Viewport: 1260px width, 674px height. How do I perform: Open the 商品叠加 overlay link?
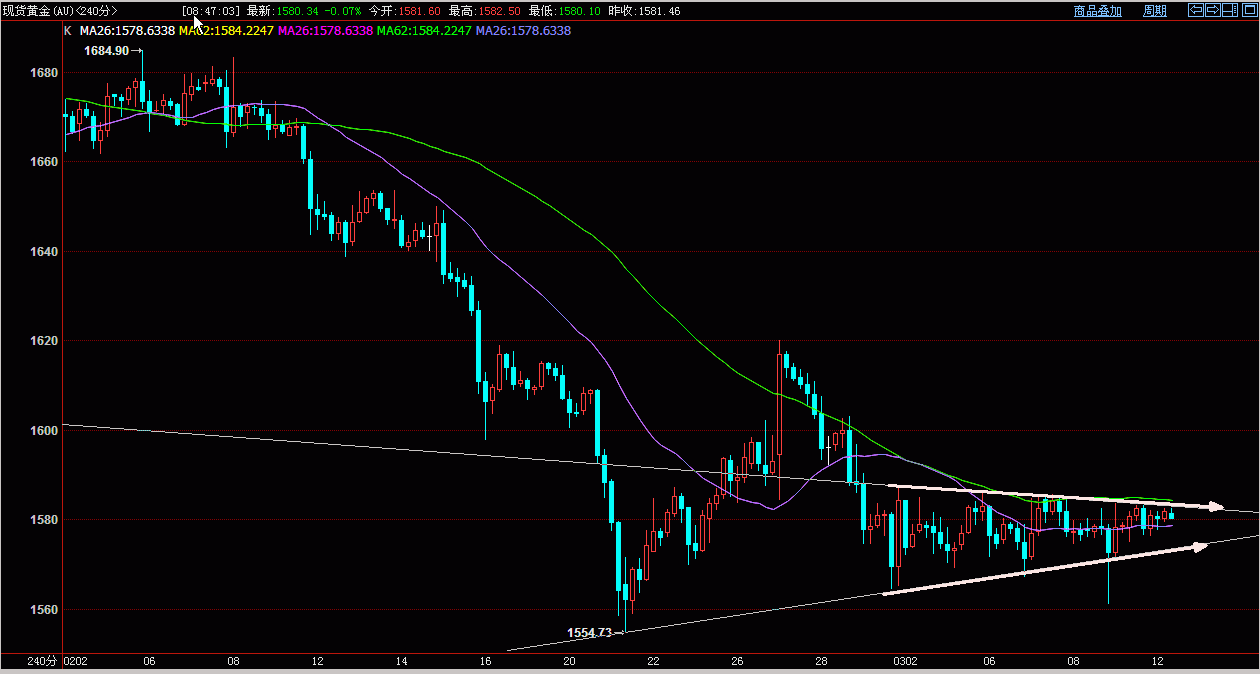click(x=1098, y=11)
